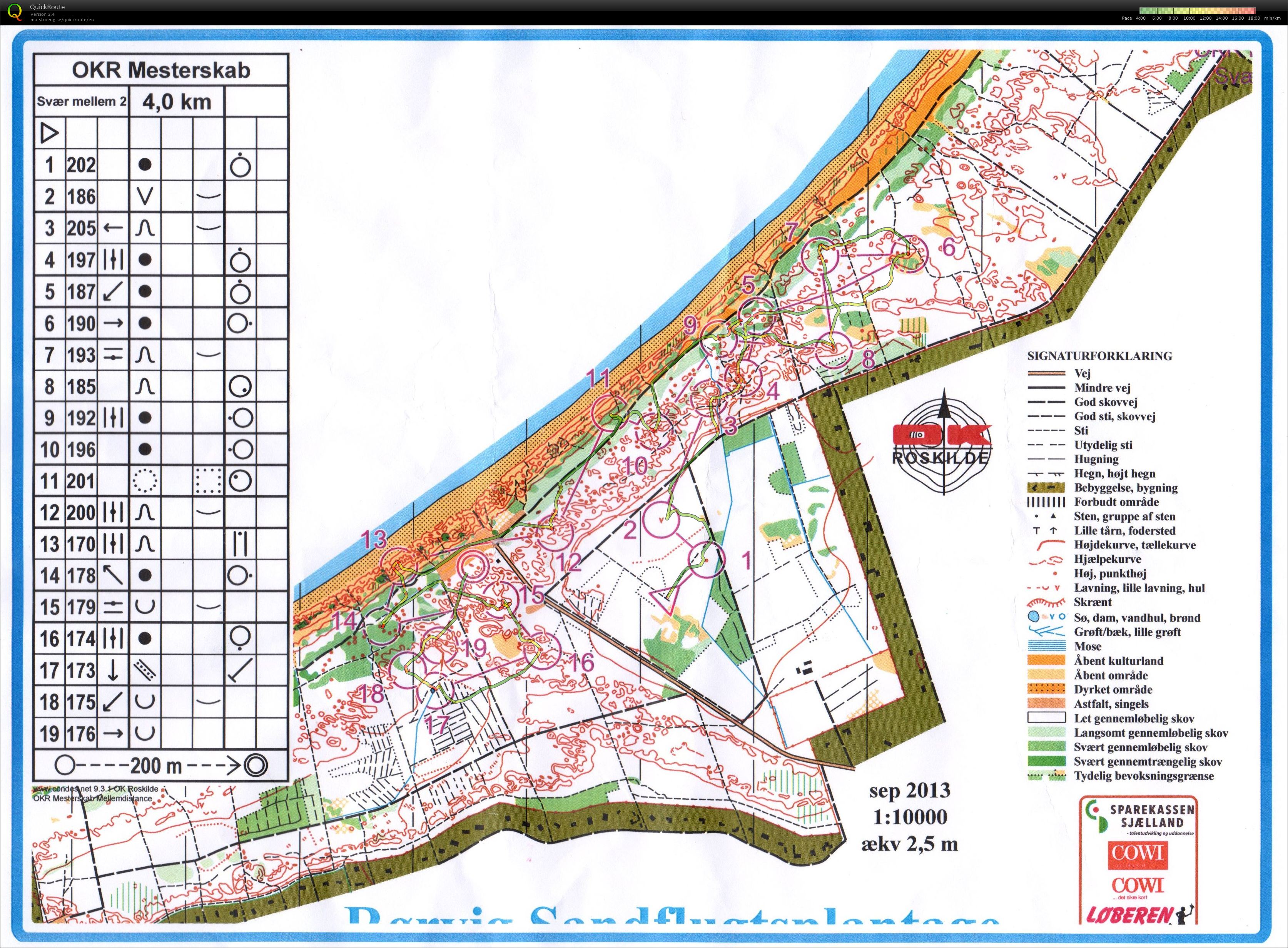
Task: Click the 'Version 2.4' text in header
Action: tap(42, 14)
